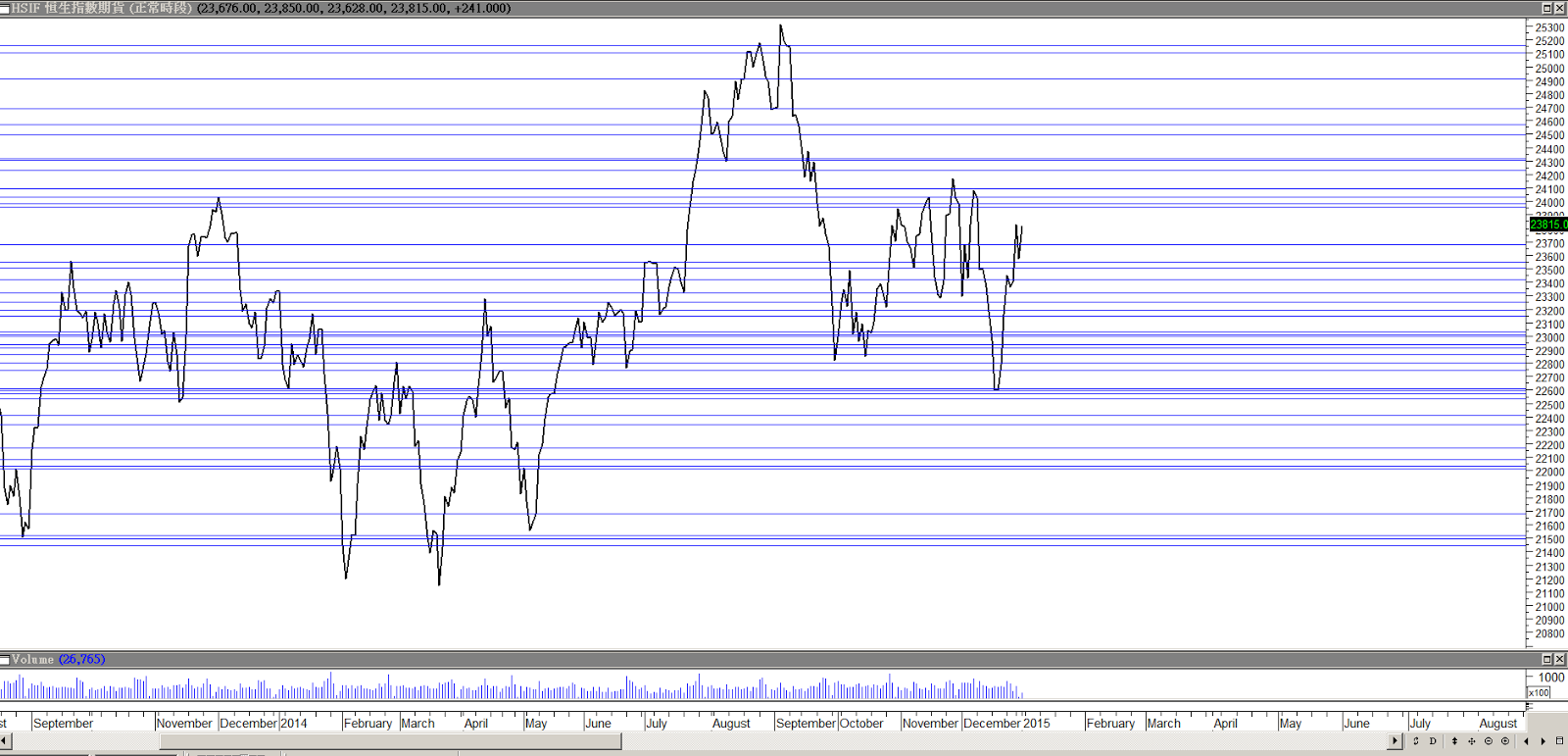The image size is (1568, 756).
Task: Select the four-way pan chart icon
Action: point(1471,741)
